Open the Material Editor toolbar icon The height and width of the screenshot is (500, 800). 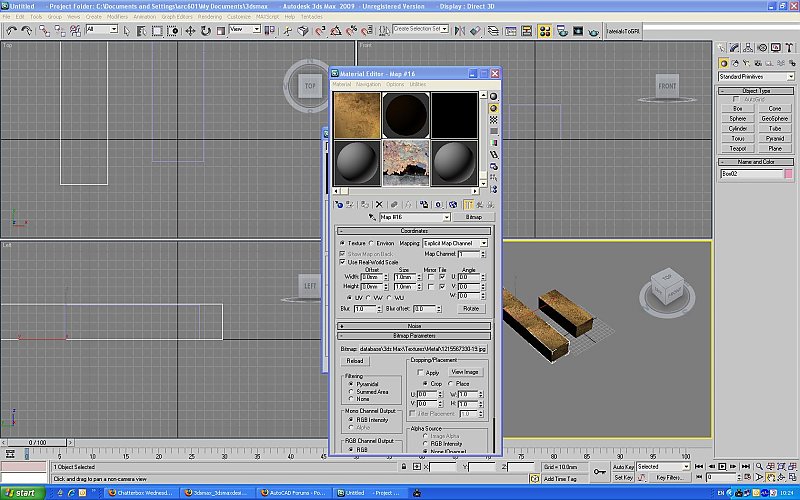click(545, 31)
